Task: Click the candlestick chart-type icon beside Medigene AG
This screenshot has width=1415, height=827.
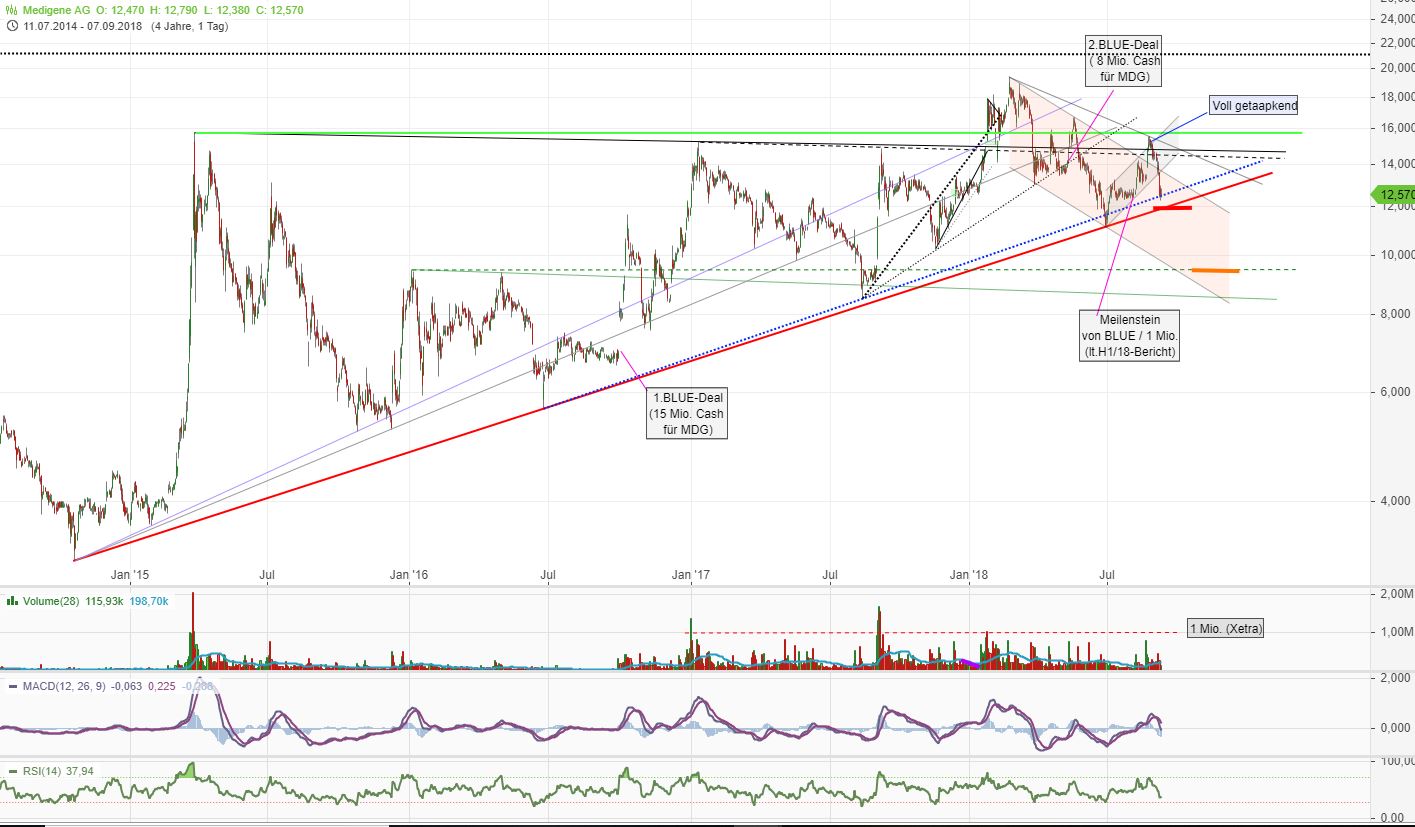Action: pyautogui.click(x=12, y=10)
